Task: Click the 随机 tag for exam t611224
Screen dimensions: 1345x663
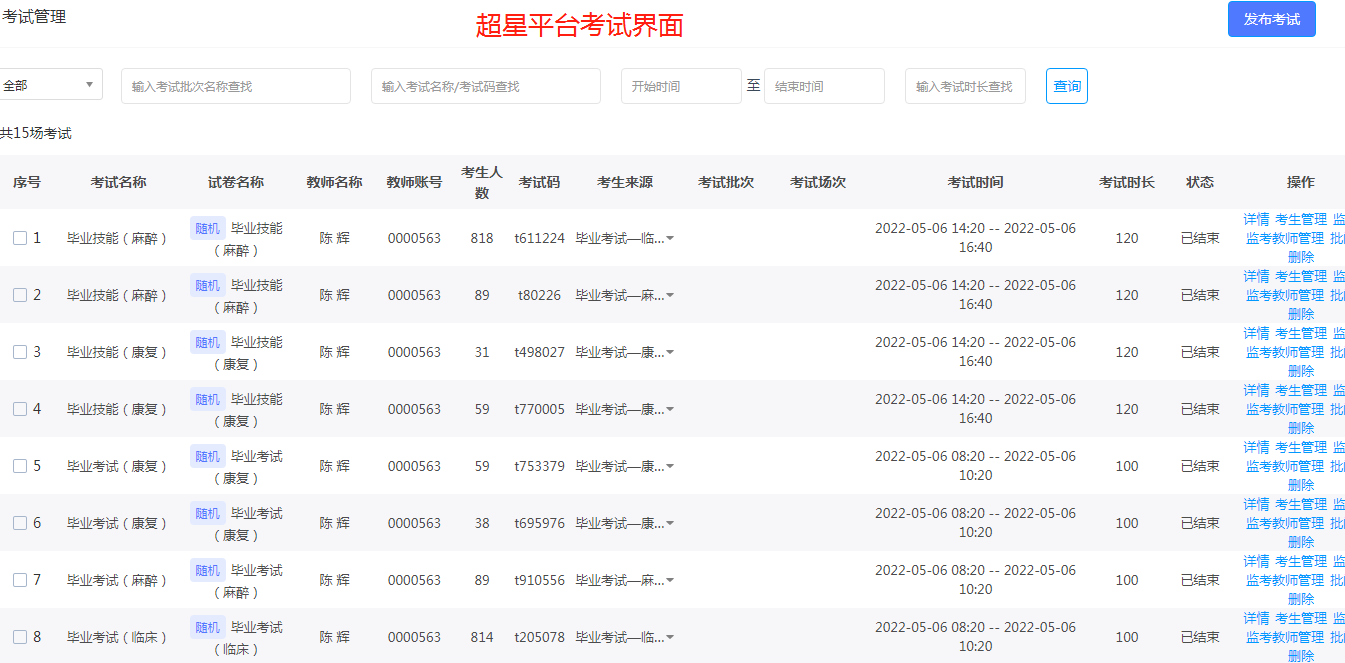Action: point(208,228)
